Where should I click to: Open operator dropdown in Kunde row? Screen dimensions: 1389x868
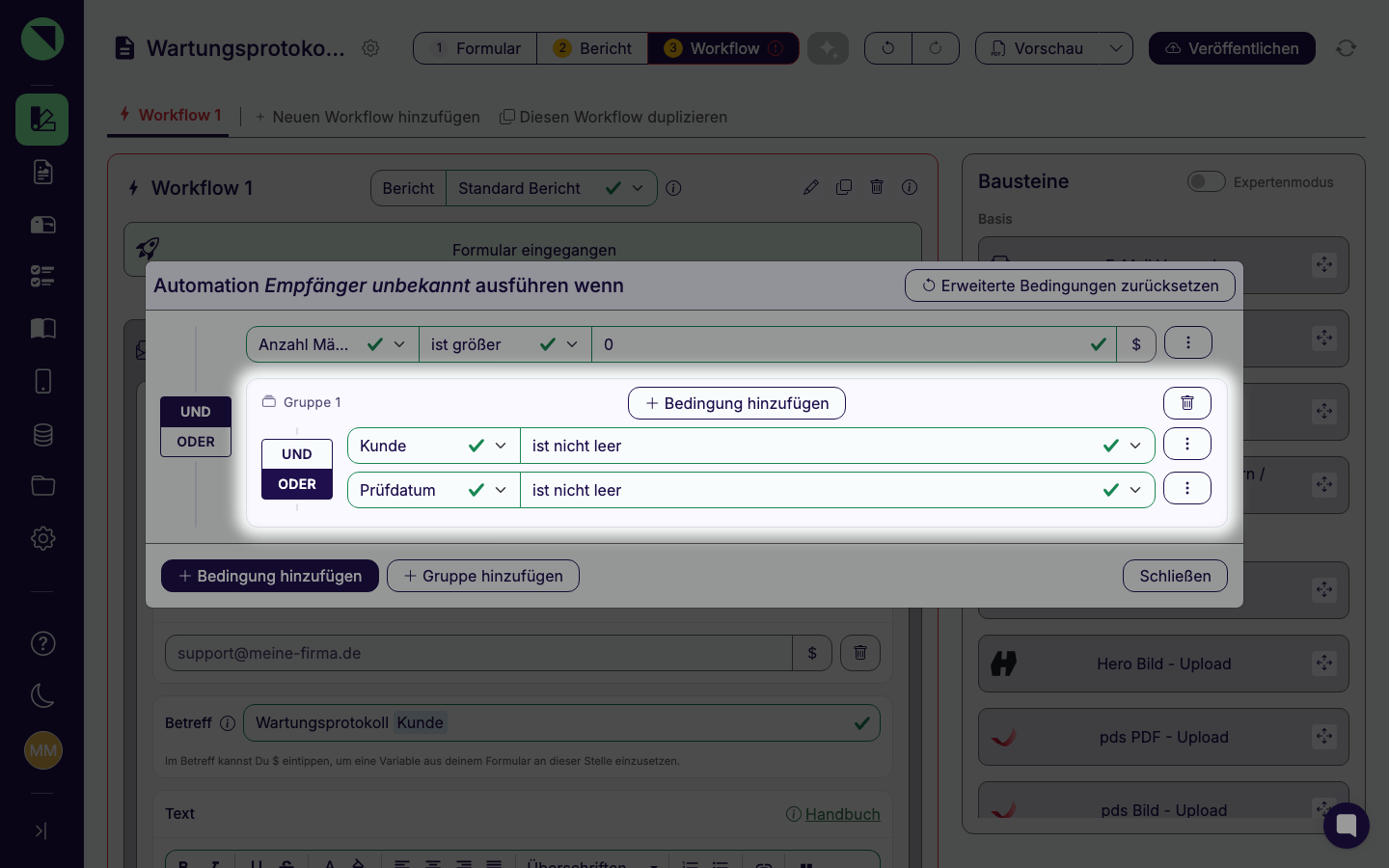tap(837, 446)
